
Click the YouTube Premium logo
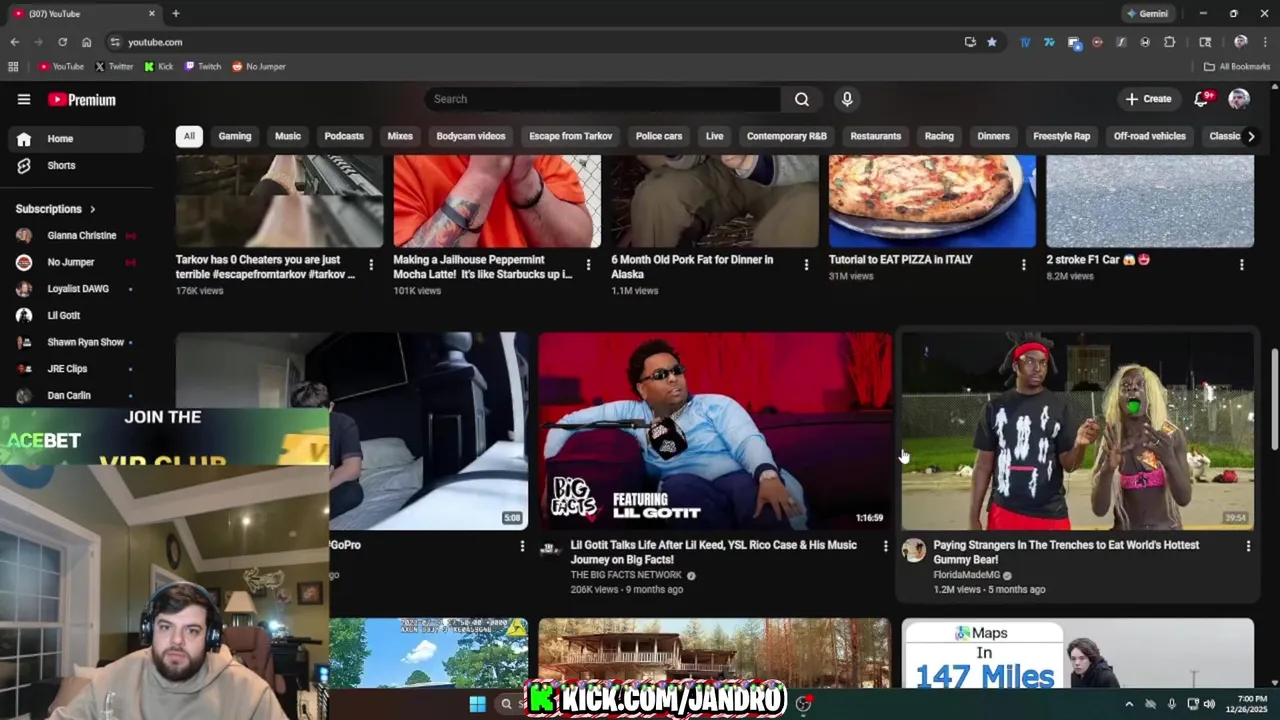click(x=82, y=100)
